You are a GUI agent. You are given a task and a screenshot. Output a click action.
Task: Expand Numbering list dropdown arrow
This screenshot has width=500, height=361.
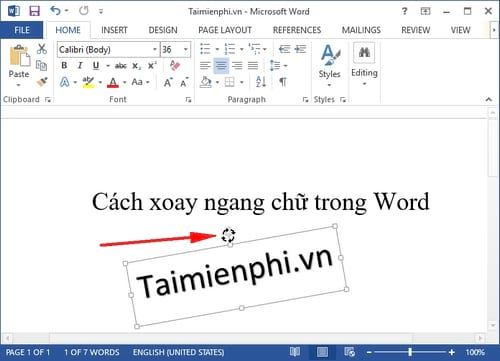[241, 49]
